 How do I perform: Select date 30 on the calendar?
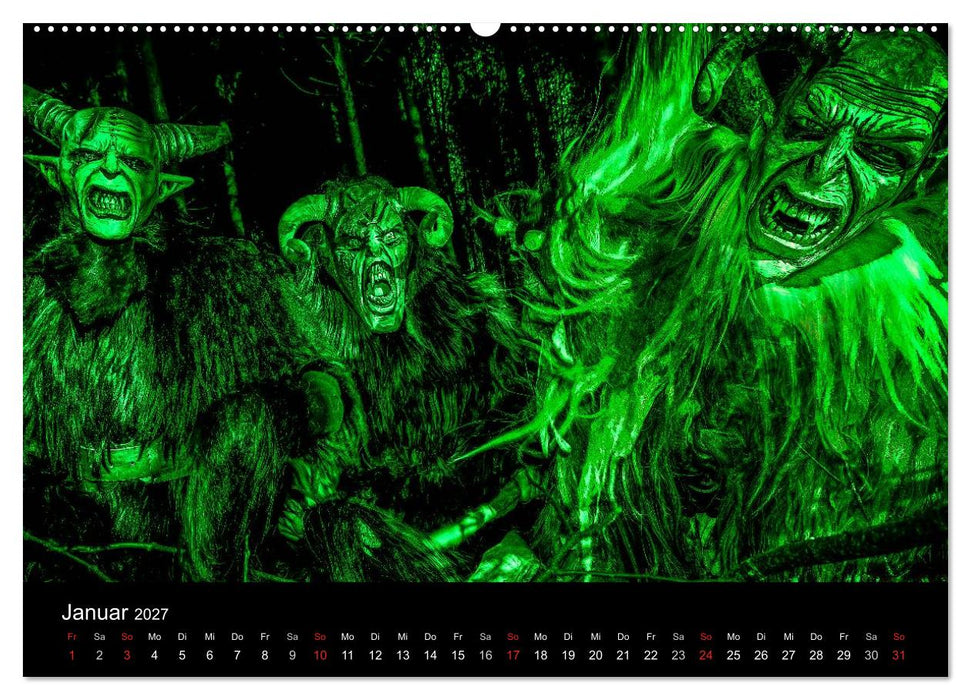tap(871, 655)
